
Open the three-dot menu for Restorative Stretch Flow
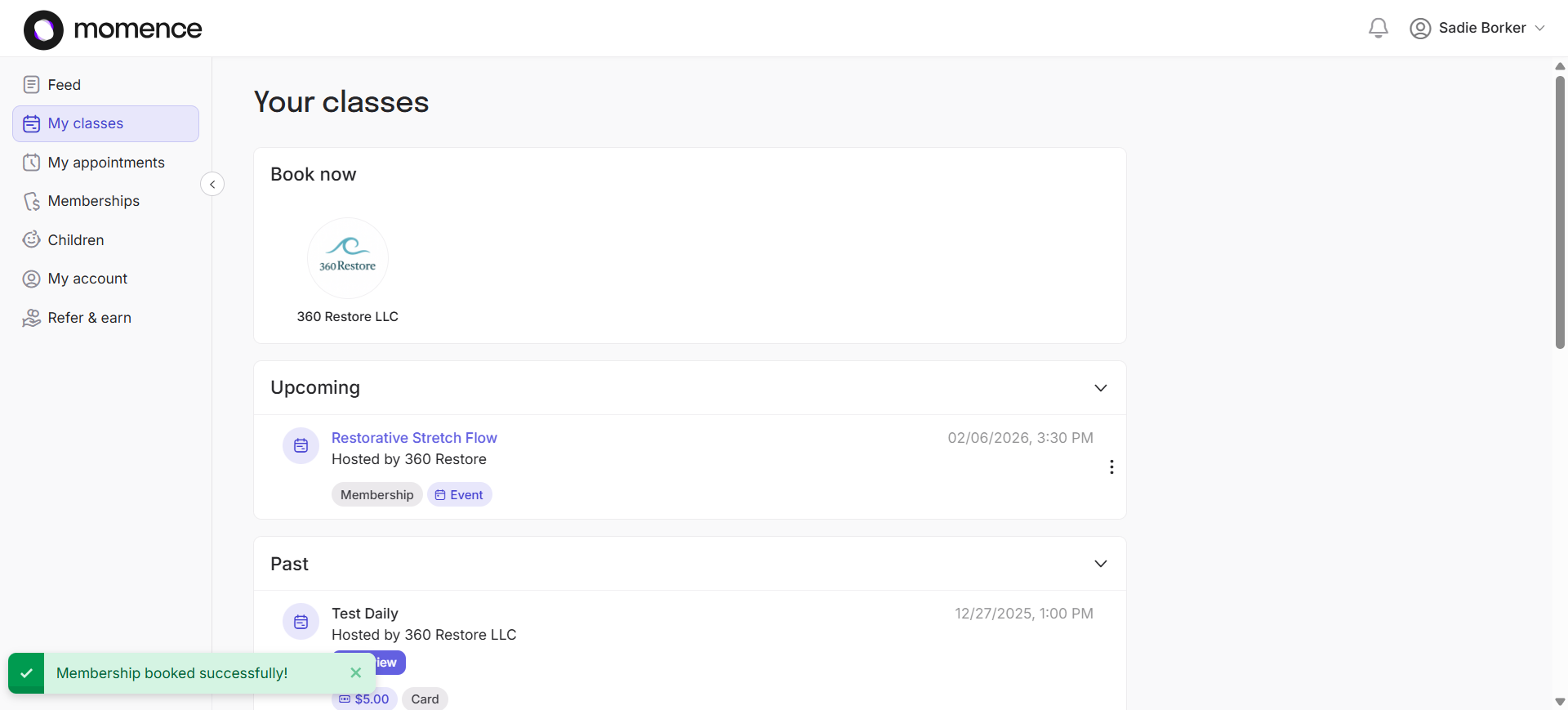pyautogui.click(x=1111, y=467)
